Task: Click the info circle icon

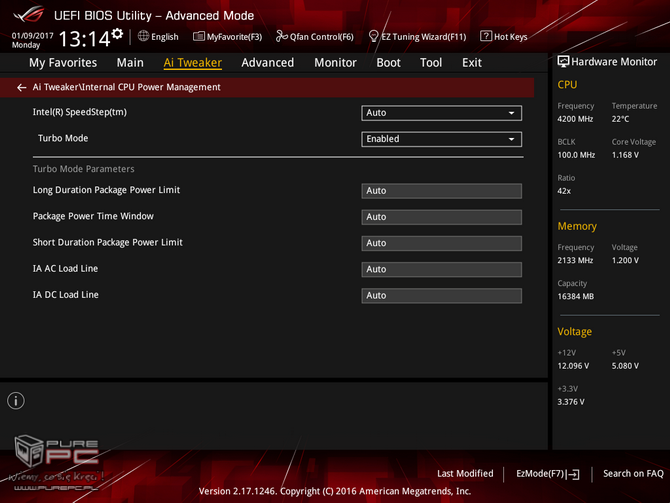Action: [16, 400]
